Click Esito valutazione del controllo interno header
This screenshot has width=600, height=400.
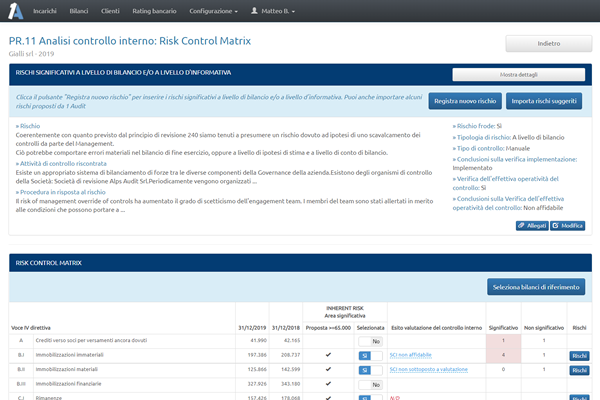436,328
